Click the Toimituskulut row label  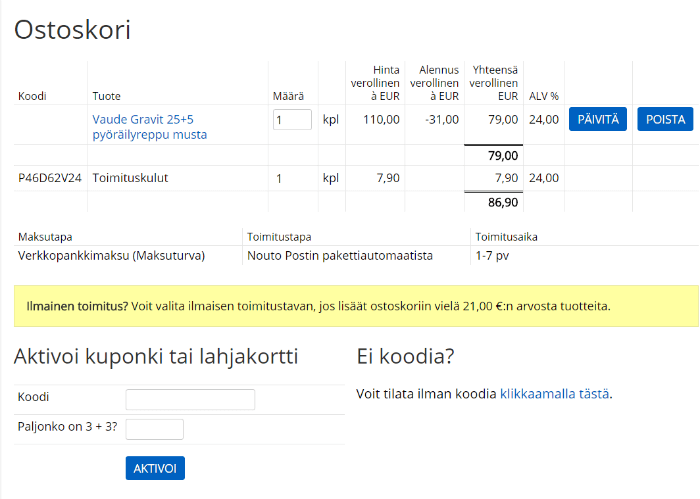click(x=130, y=178)
